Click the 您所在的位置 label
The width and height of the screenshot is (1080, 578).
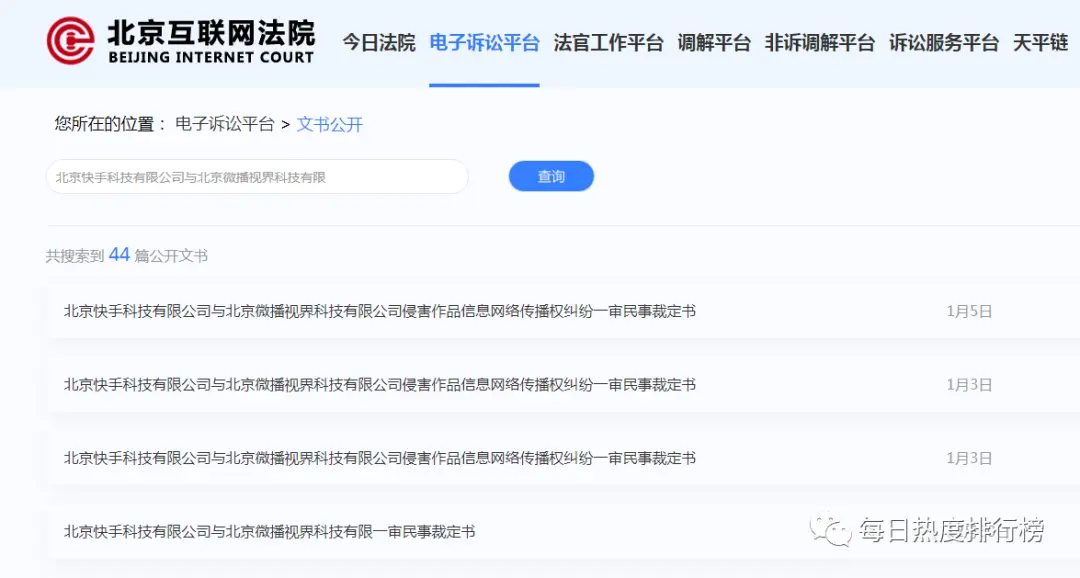pos(104,124)
